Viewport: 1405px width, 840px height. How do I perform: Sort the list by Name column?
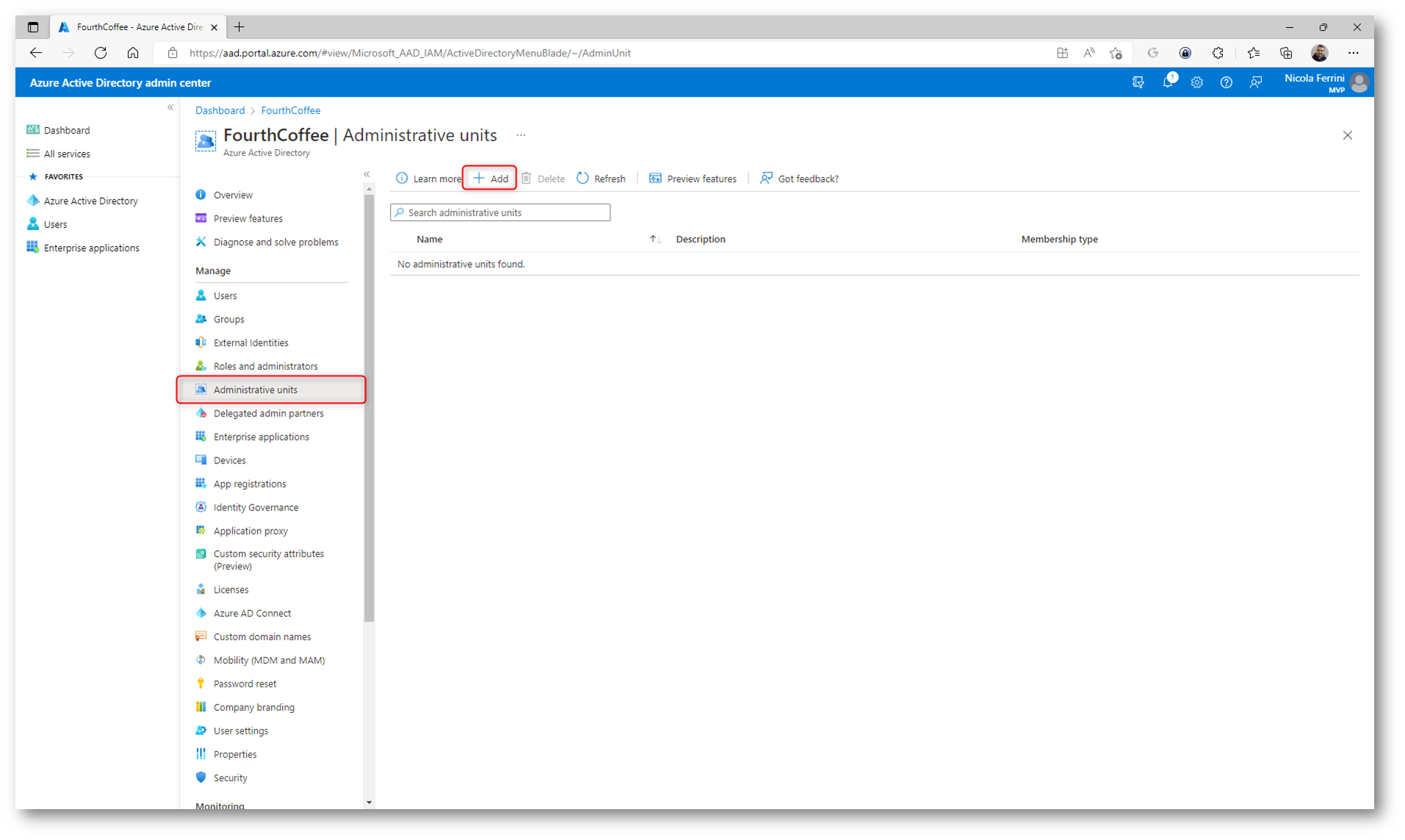click(430, 239)
